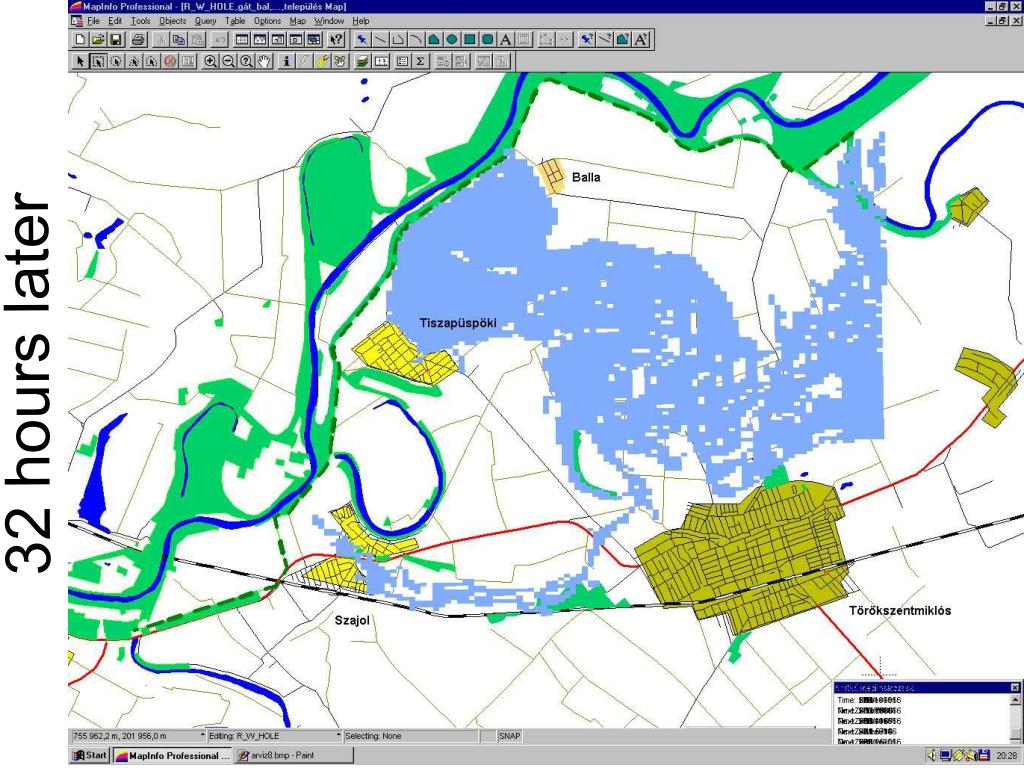
Task: Open the Text Style 'A?' icon
Action: click(x=641, y=40)
